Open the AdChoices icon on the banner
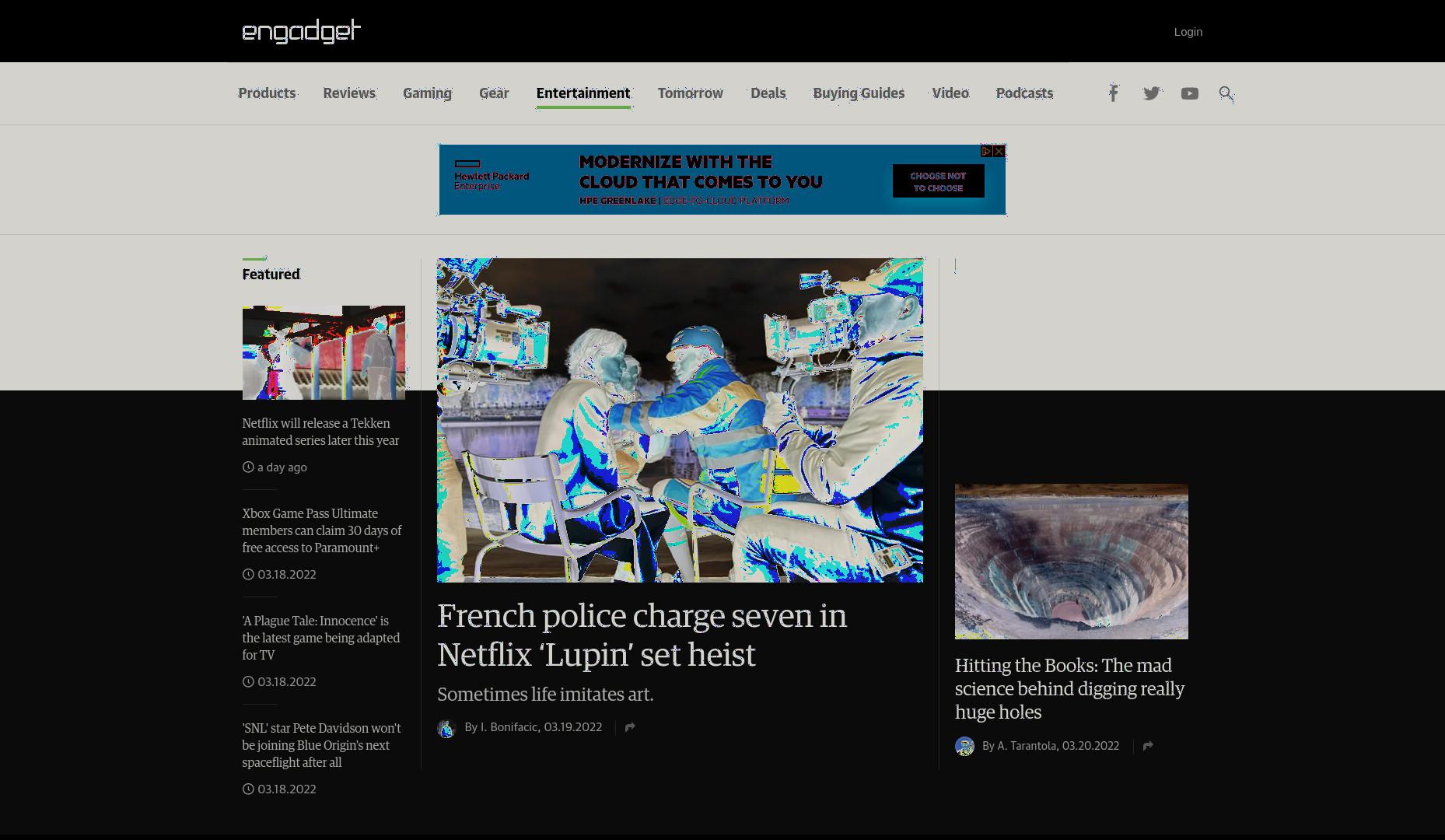1445x840 pixels. 986,151
